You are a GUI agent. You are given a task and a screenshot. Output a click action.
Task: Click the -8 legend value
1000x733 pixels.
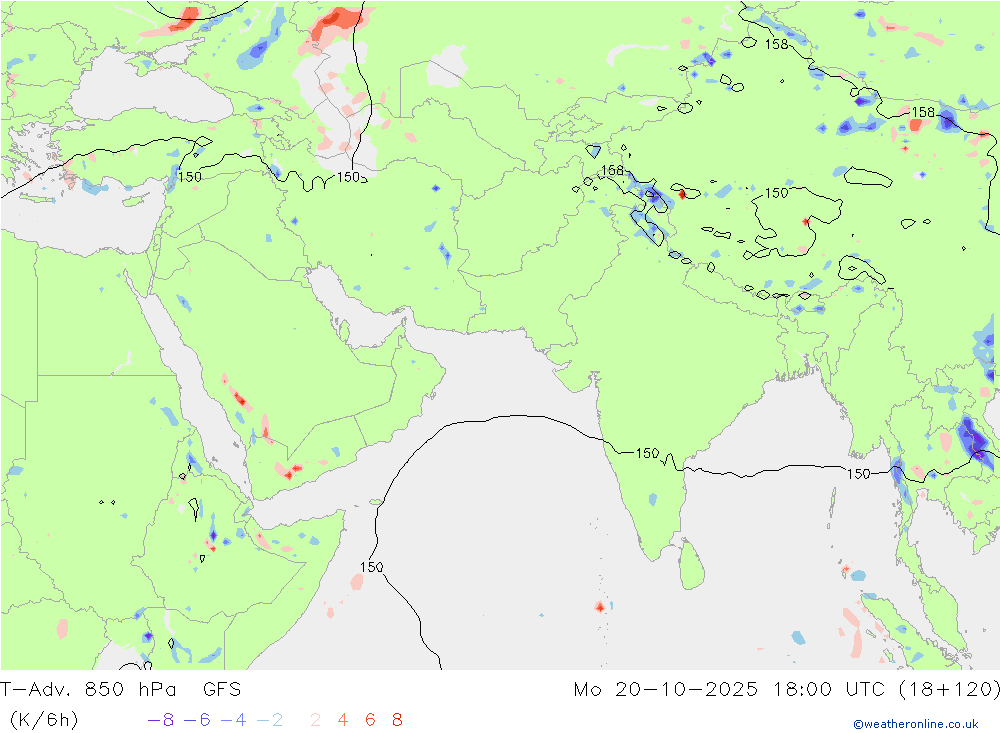tap(161, 720)
